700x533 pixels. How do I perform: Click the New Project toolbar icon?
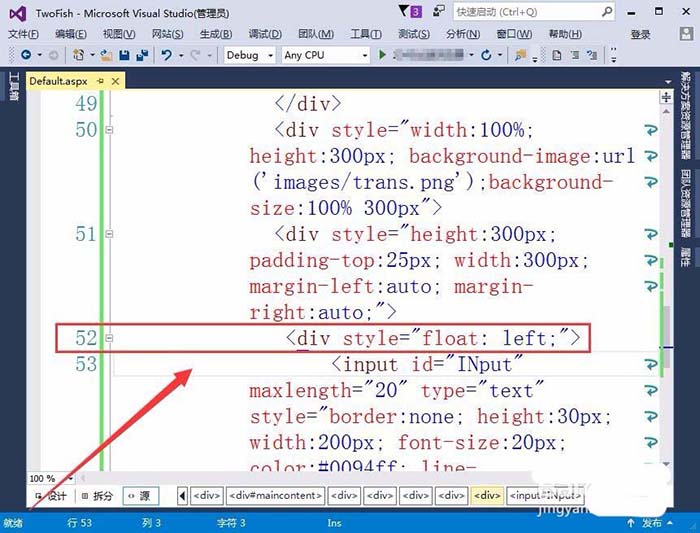pos(79,55)
